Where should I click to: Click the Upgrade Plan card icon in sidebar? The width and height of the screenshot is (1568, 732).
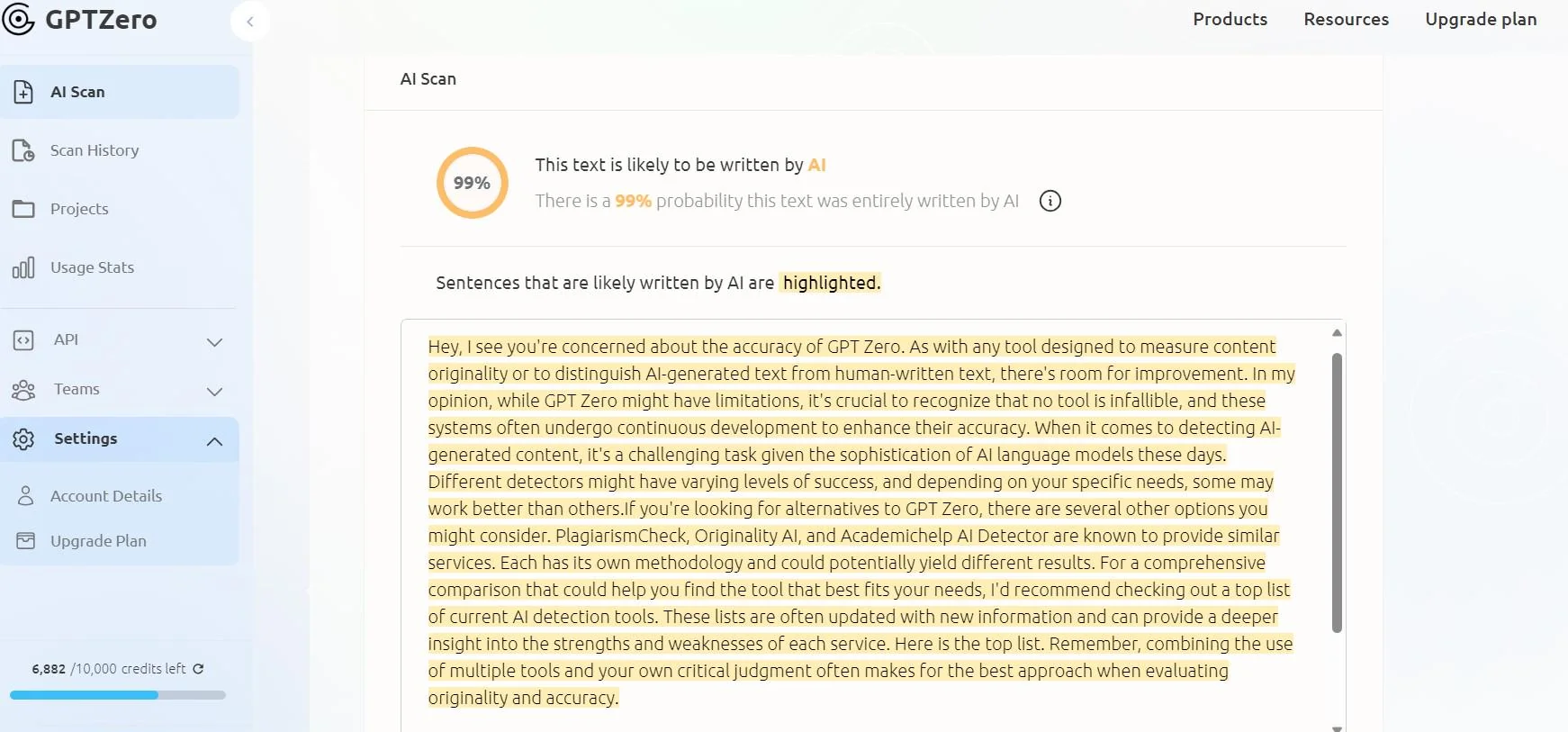pos(26,541)
